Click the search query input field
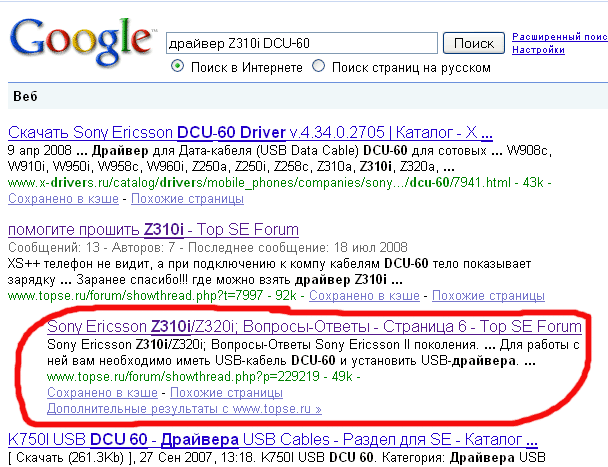608x467 pixels. 302,43
